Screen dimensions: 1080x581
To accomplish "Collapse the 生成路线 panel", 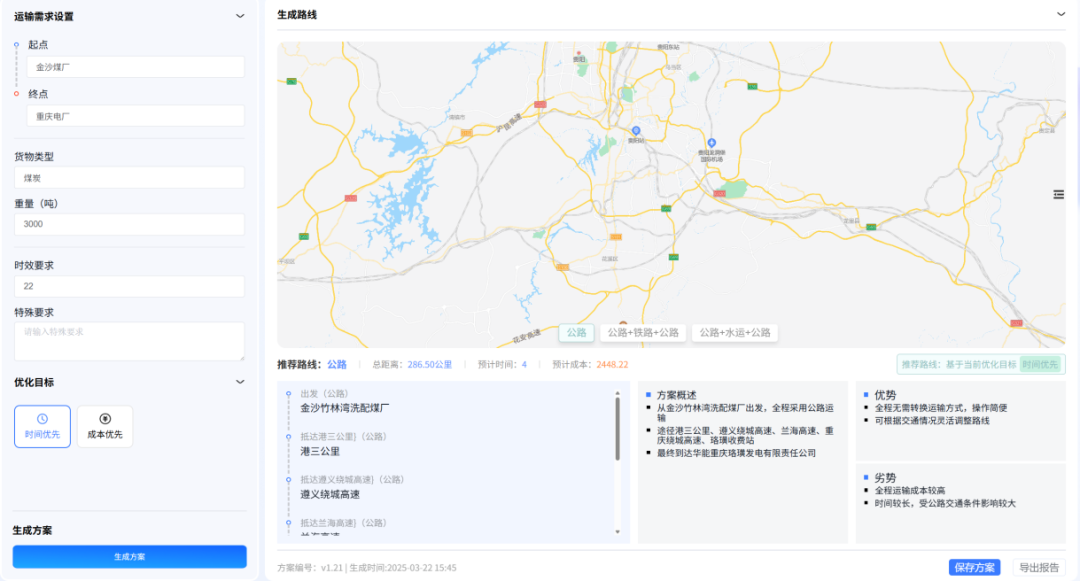I will pos(1060,14).
